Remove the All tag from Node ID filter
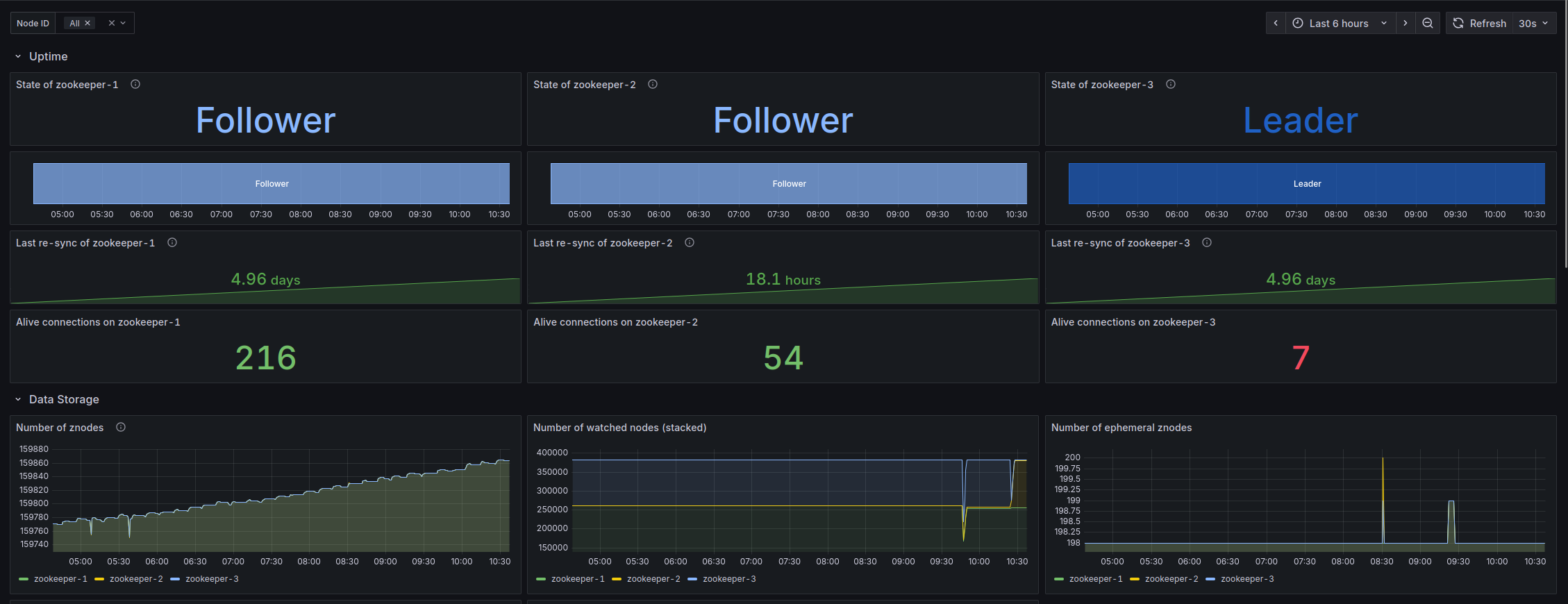Screen dimensions: 1568x604 [x=87, y=23]
